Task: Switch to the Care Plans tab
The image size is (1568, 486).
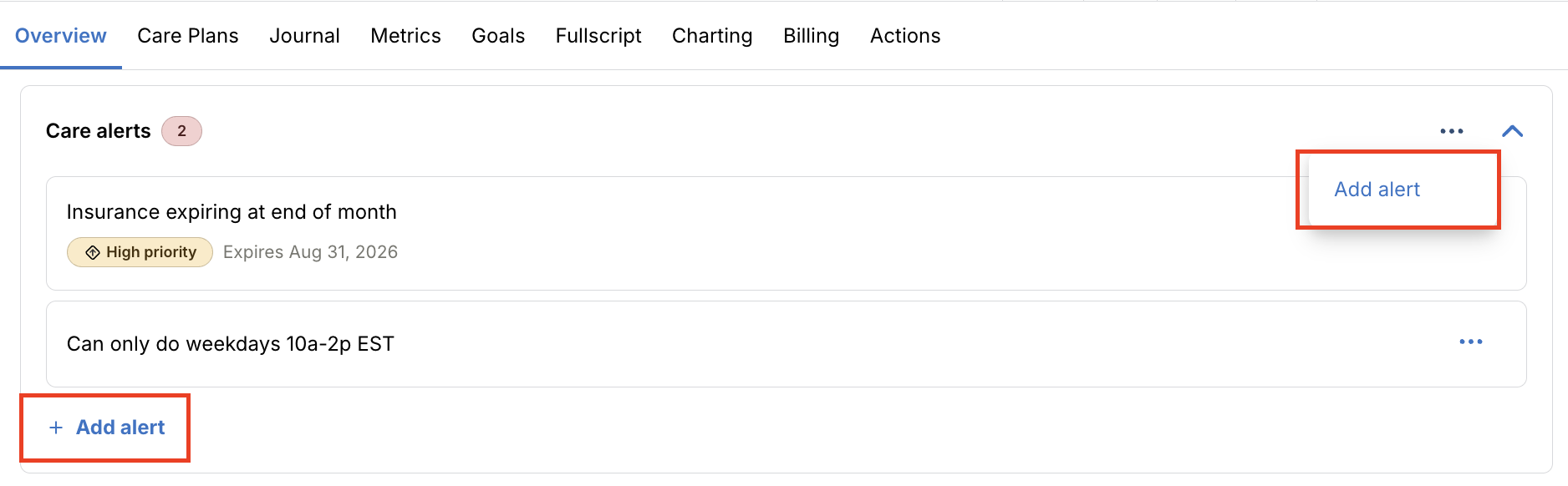Action: click(x=188, y=36)
